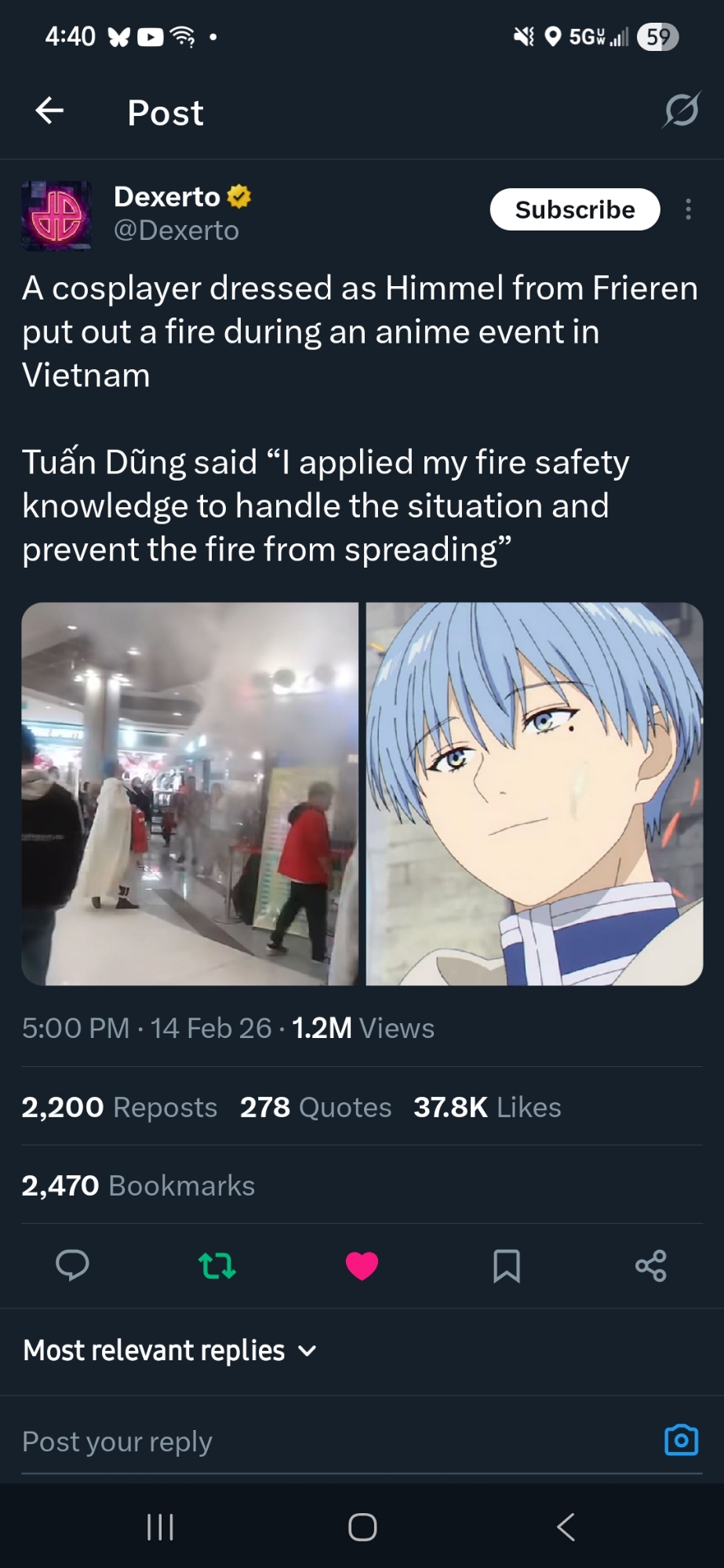This screenshot has height=1568, width=724.
Task: Expand Most relevant replies sort dropdown
Action: [x=170, y=1351]
